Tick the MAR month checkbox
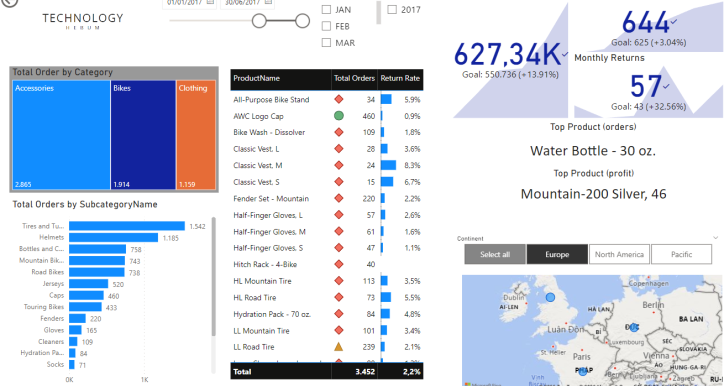This screenshot has height=386, width=724. (x=326, y=42)
